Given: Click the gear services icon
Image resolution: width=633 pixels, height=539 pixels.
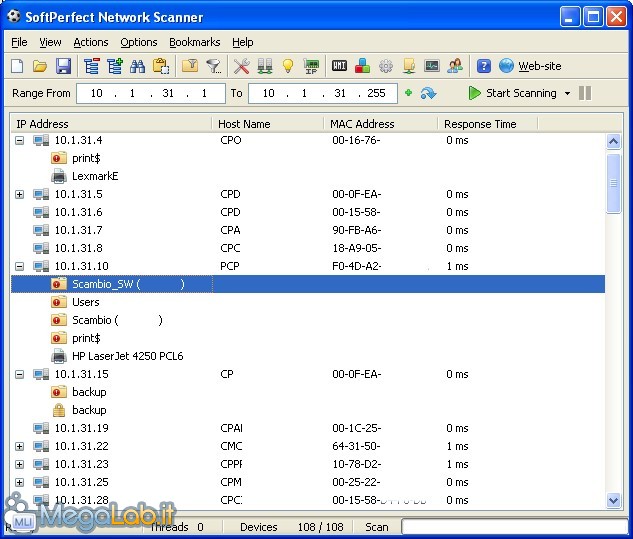Looking at the screenshot, I should pos(386,66).
